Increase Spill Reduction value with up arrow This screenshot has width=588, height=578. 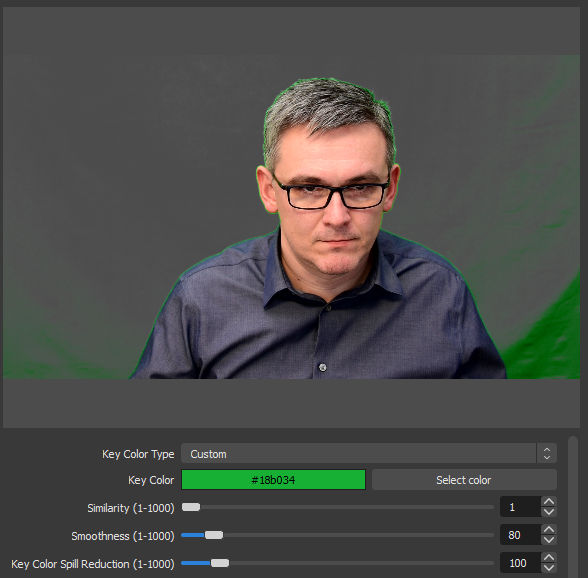click(x=549, y=557)
